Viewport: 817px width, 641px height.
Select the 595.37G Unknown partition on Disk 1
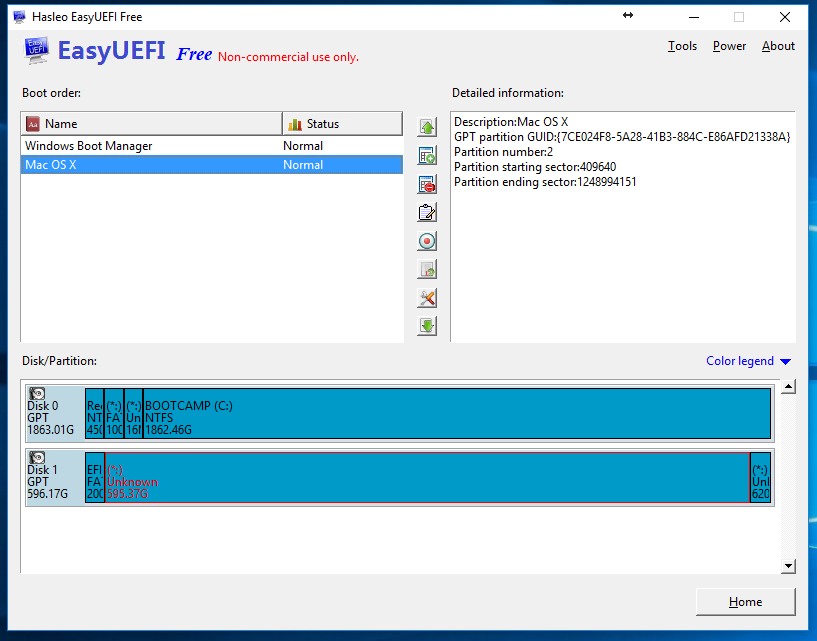pos(427,477)
